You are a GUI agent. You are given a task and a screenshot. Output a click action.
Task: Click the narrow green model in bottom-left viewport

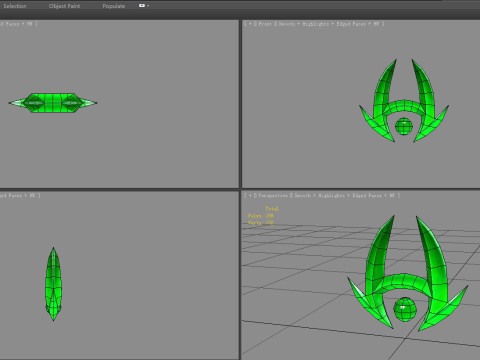click(x=53, y=284)
